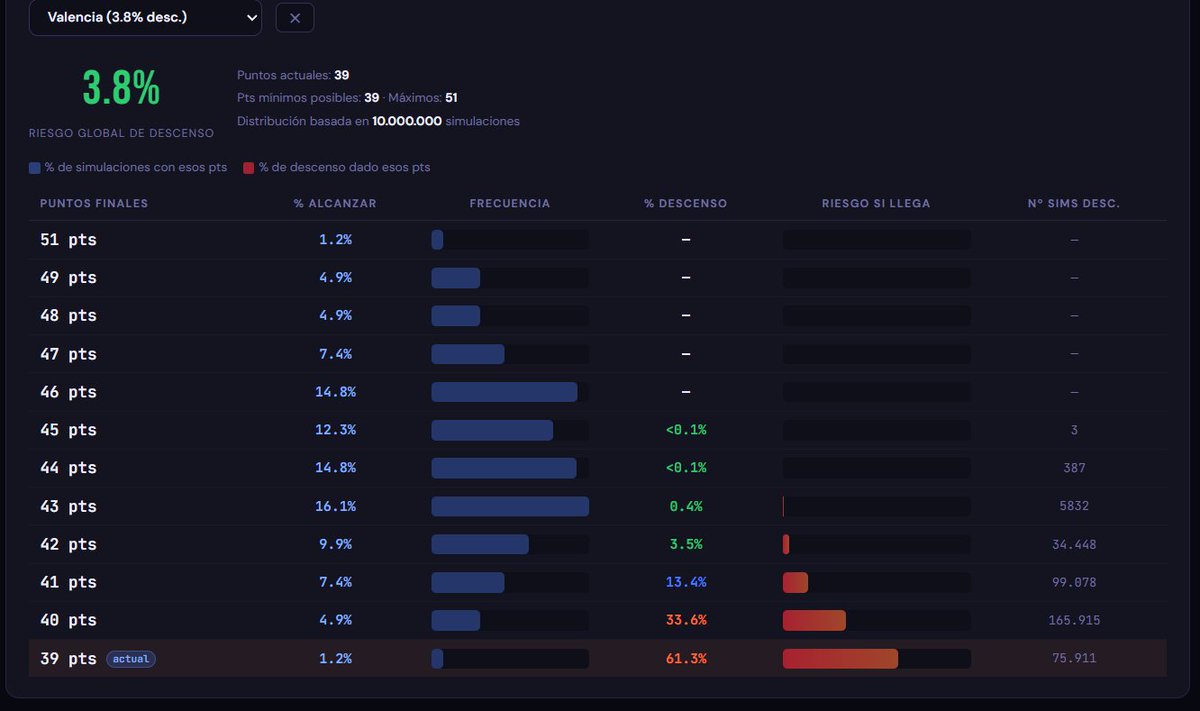The image size is (1200, 711).
Task: Select the 47 pts row label
Action: tap(68, 354)
